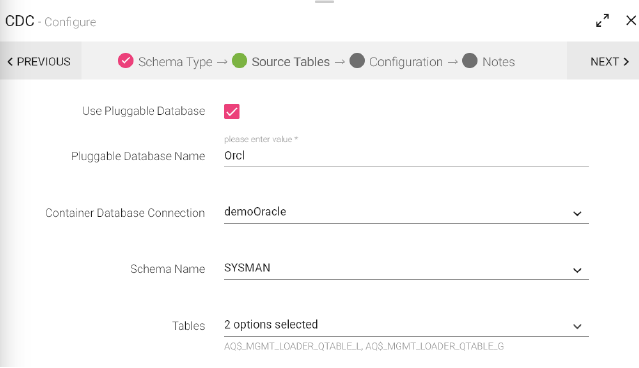This screenshot has height=368, width=639.
Task: Go to the Schema Type step
Action: click(175, 62)
